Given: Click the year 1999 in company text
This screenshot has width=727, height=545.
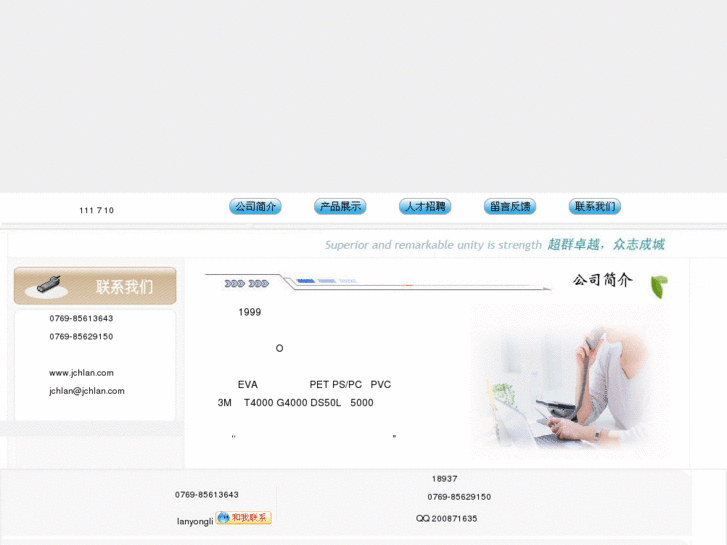Looking at the screenshot, I should [249, 312].
